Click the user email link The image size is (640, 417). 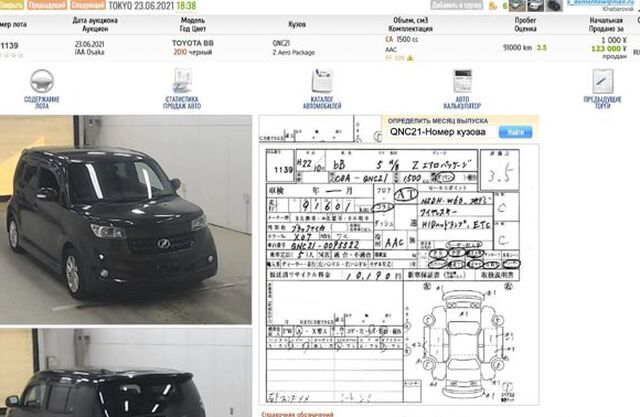(x=600, y=2)
